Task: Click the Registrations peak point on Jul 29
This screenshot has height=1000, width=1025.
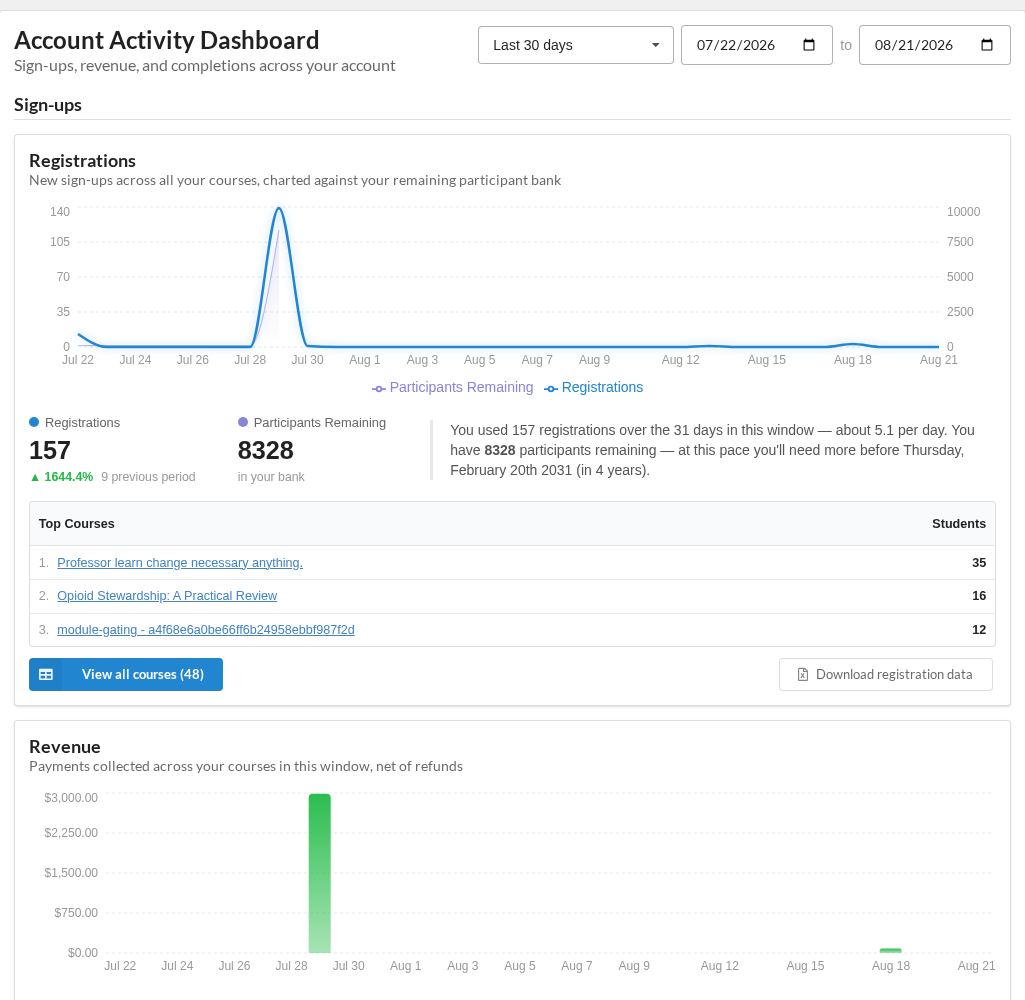Action: [279, 208]
